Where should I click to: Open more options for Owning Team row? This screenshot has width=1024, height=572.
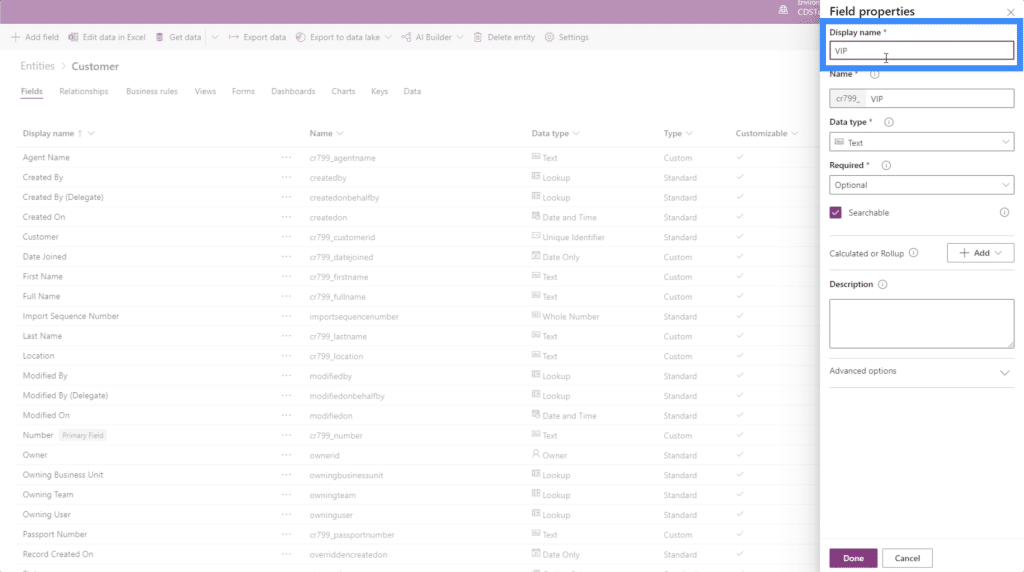(x=286, y=494)
